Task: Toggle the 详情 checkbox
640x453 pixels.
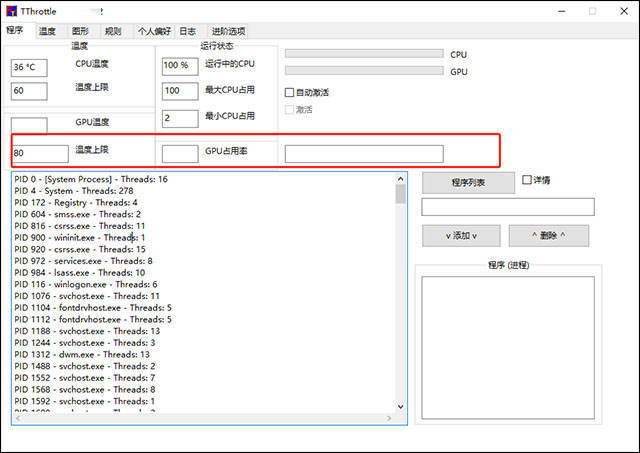Action: click(527, 181)
